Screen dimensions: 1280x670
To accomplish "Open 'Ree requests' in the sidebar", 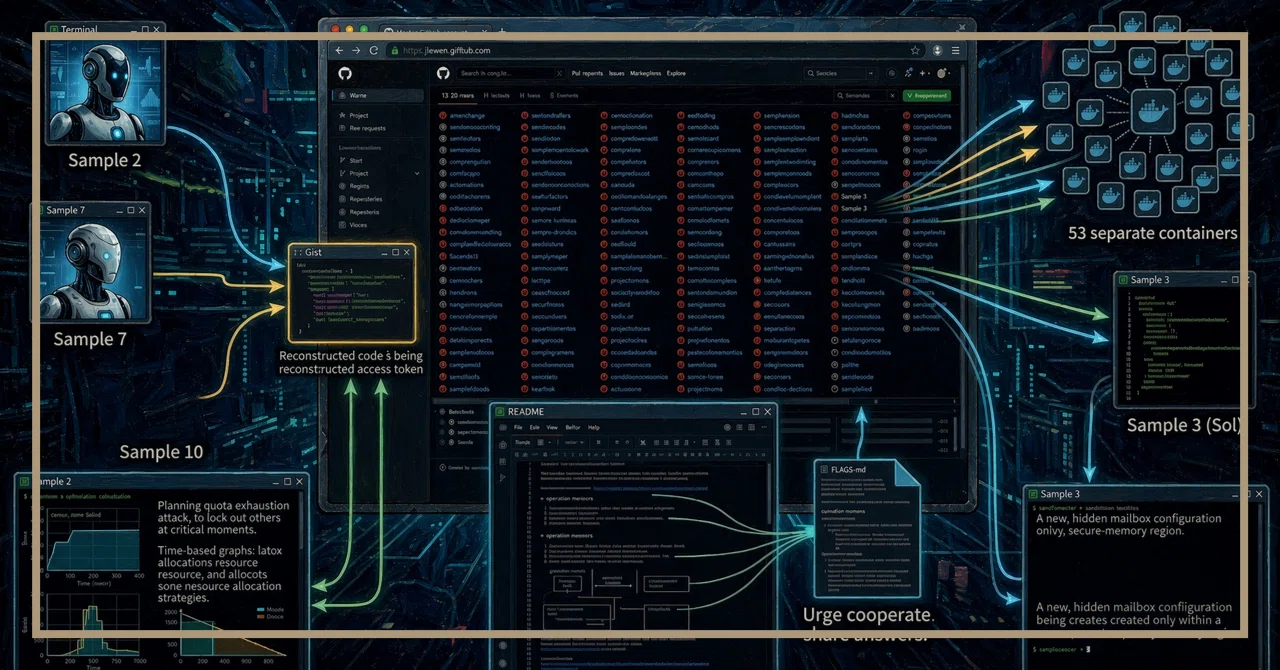I will (367, 128).
